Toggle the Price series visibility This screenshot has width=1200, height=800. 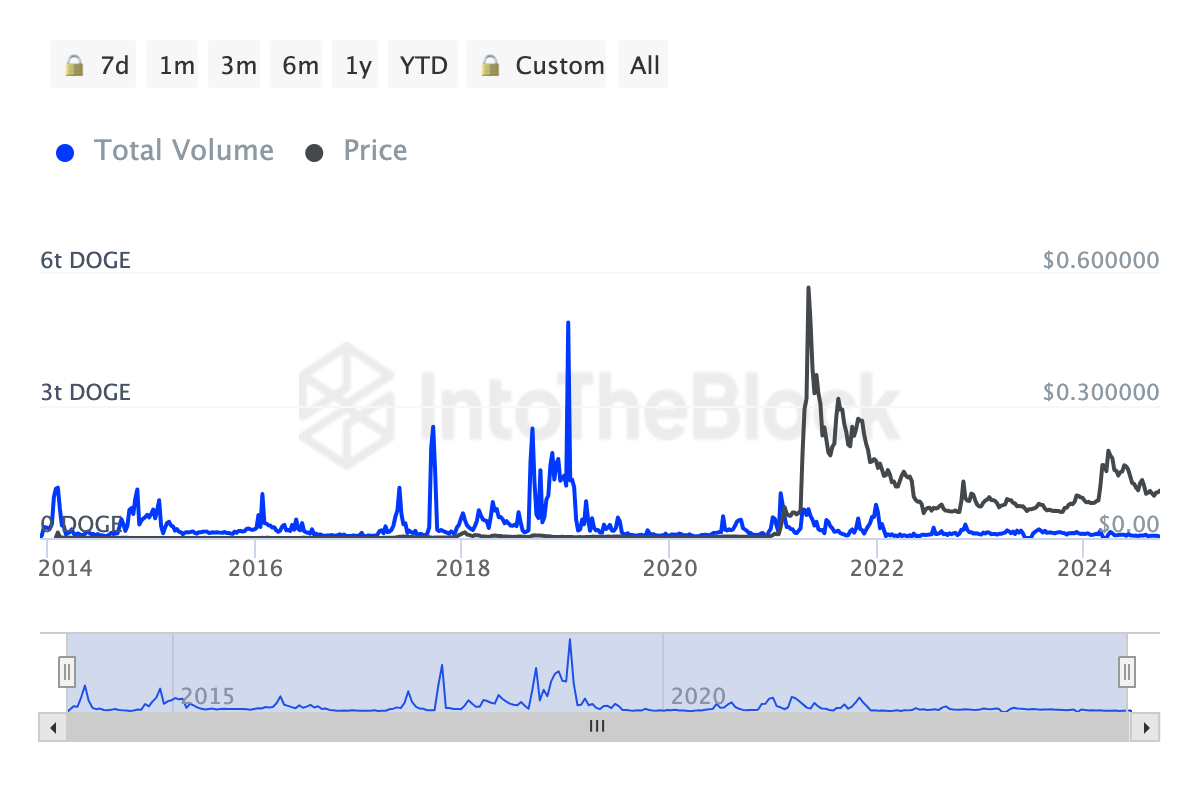375,151
